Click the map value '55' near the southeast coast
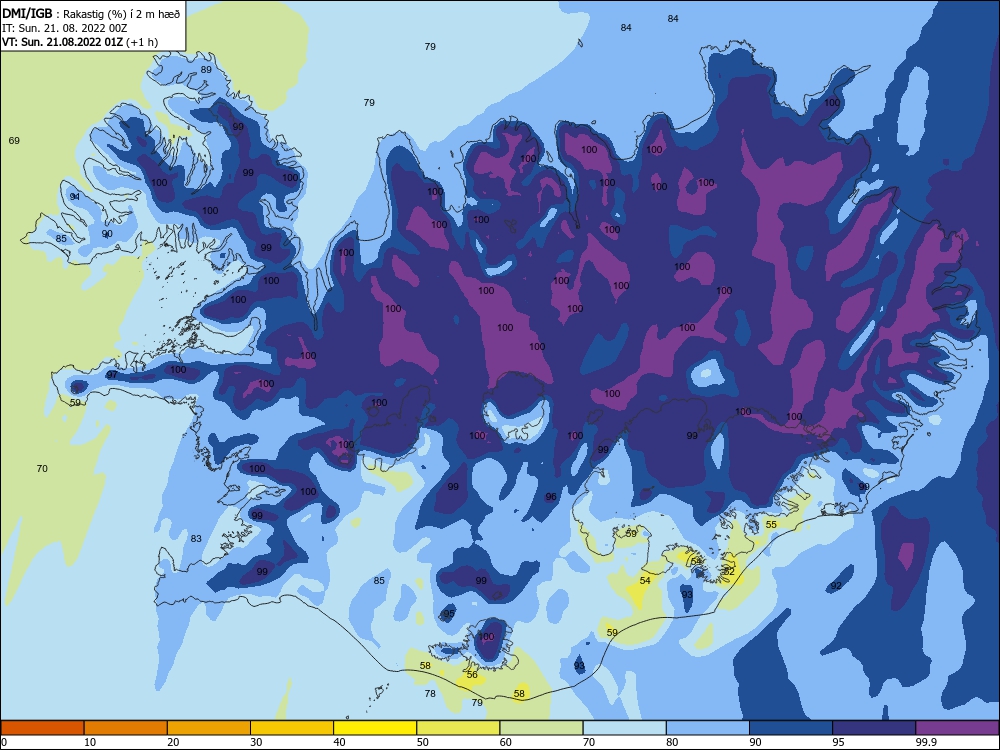1000x750 pixels. tap(771, 524)
